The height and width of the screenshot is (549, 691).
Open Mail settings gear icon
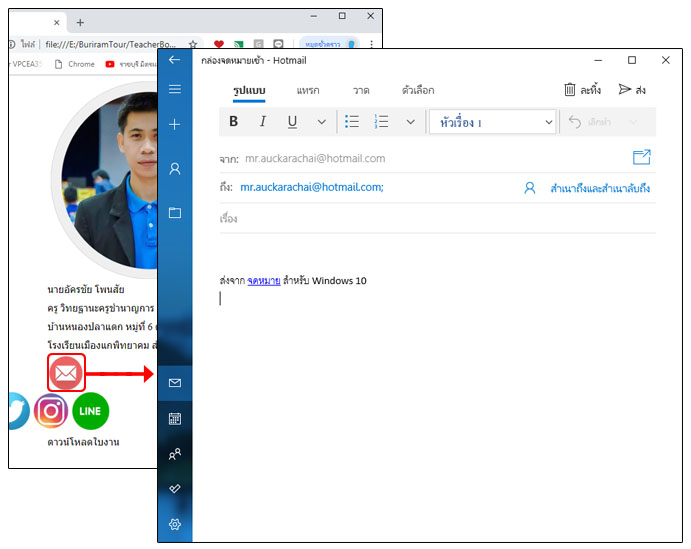175,524
